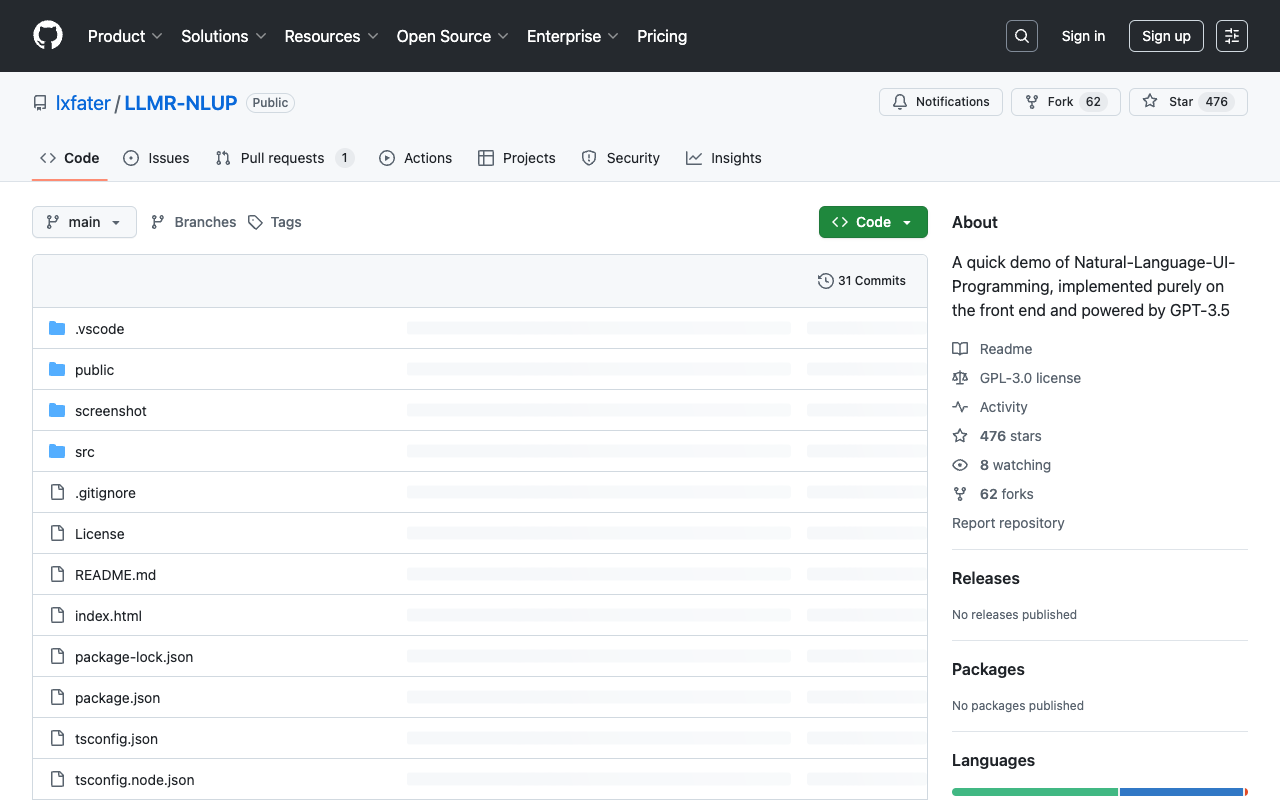Open the main branch selector dropdown

tap(84, 222)
